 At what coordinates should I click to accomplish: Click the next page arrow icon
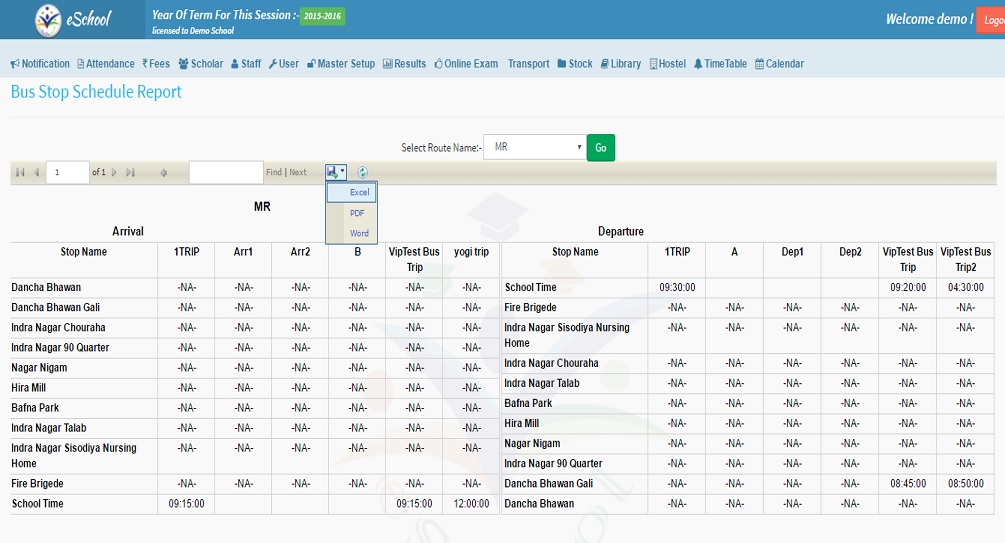pos(115,173)
